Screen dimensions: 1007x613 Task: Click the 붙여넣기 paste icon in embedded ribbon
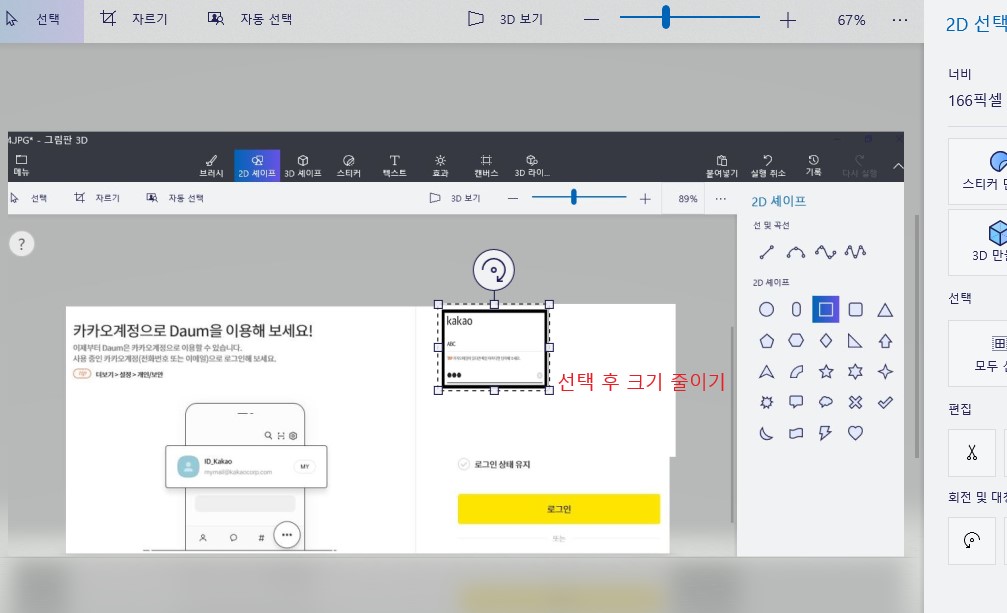pyautogui.click(x=722, y=166)
